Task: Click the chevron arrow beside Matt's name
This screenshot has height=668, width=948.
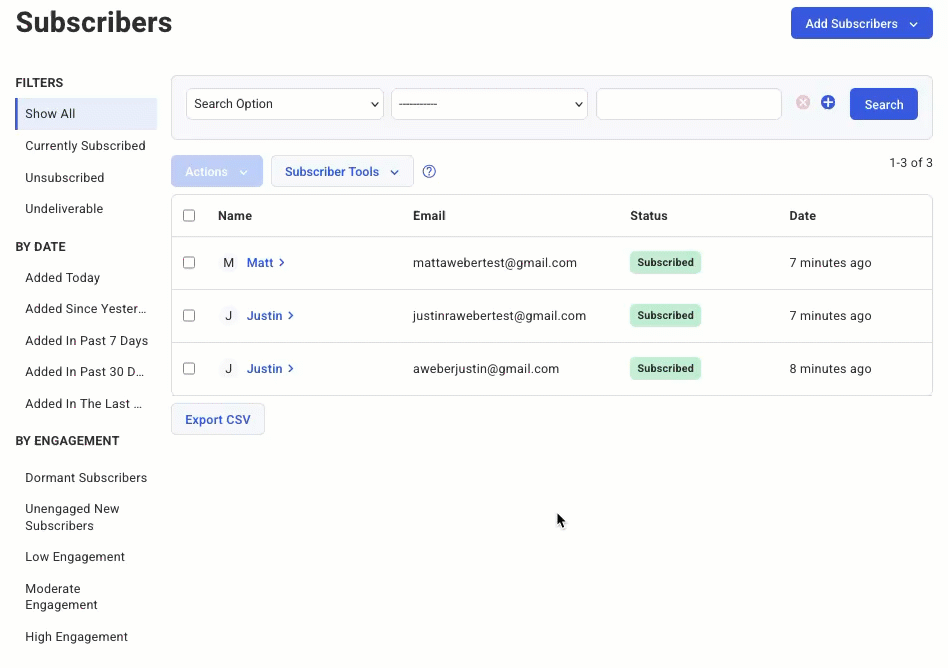Action: point(282,263)
